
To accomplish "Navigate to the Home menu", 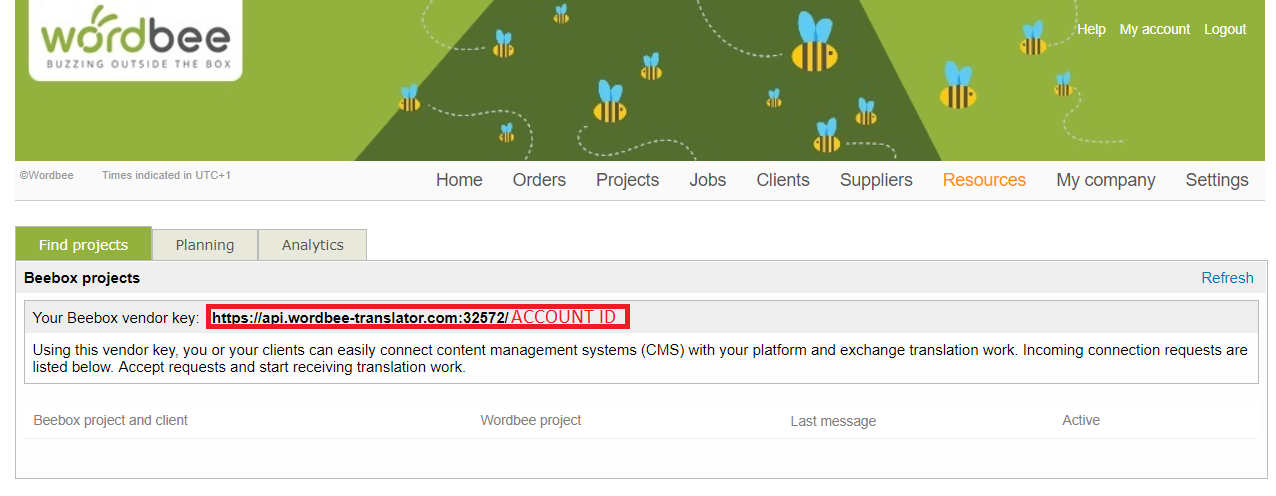I will click(x=459, y=180).
